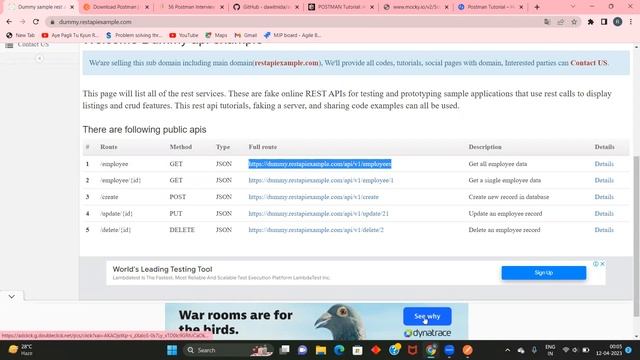This screenshot has width=640, height=360.
Task: Collapse the bottom ad with chevron
Action: tap(11, 296)
